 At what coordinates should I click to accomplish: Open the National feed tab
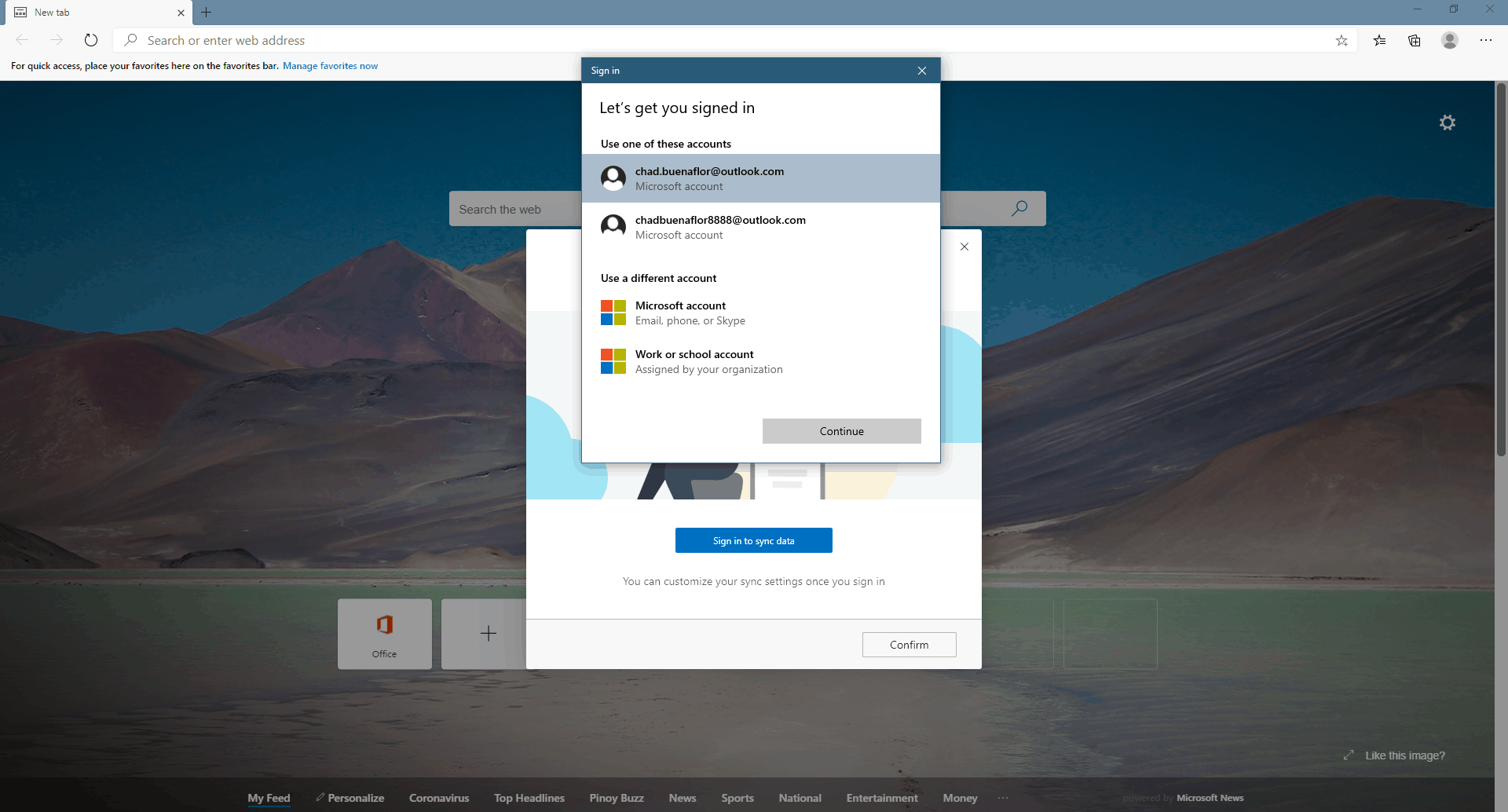(800, 798)
